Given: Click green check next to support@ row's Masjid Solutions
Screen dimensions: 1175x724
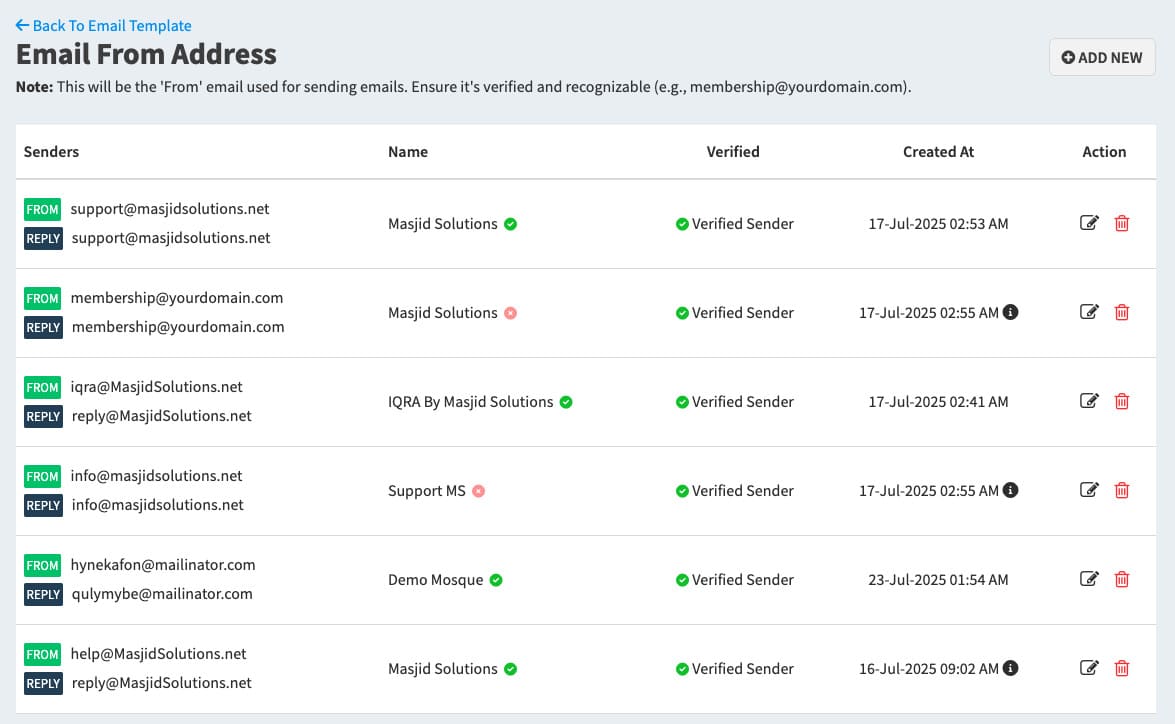Looking at the screenshot, I should pyautogui.click(x=510, y=224).
